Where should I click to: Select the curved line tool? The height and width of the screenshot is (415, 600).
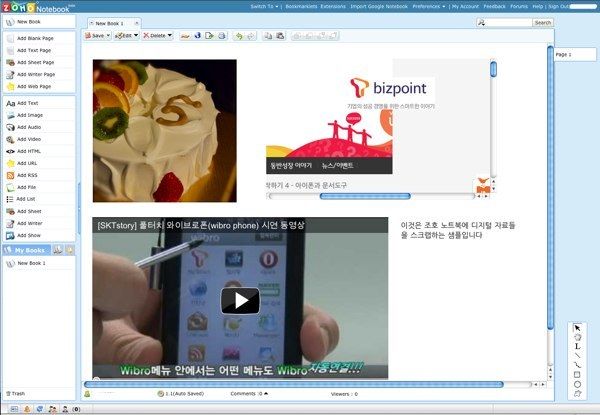(x=577, y=365)
